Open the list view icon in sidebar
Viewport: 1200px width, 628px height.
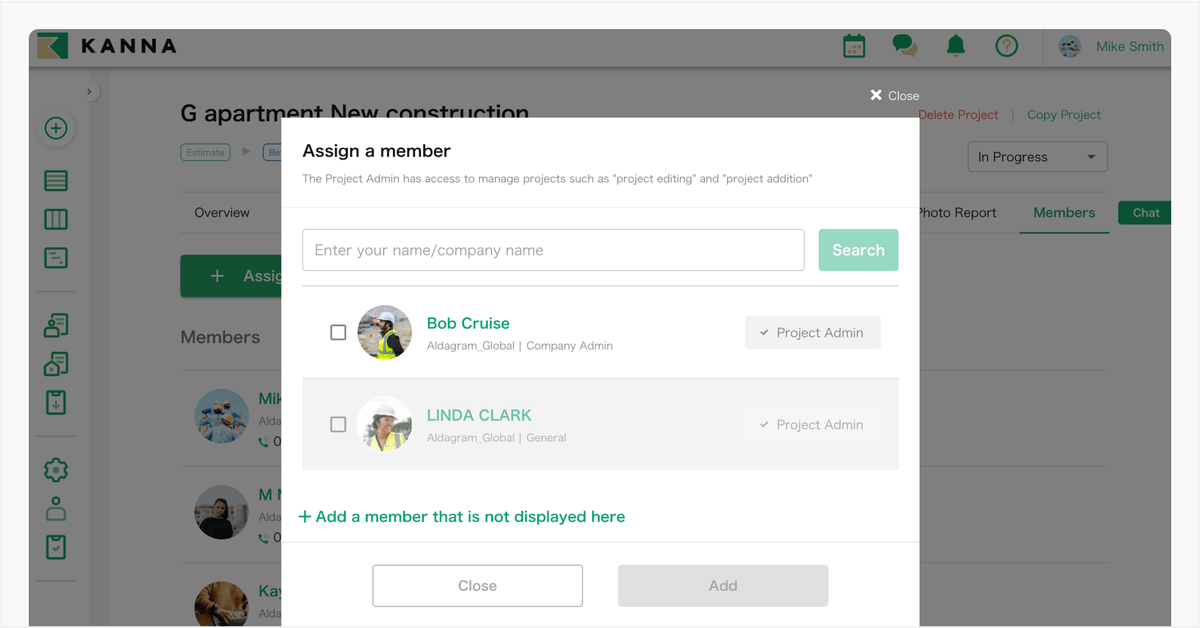coord(56,181)
